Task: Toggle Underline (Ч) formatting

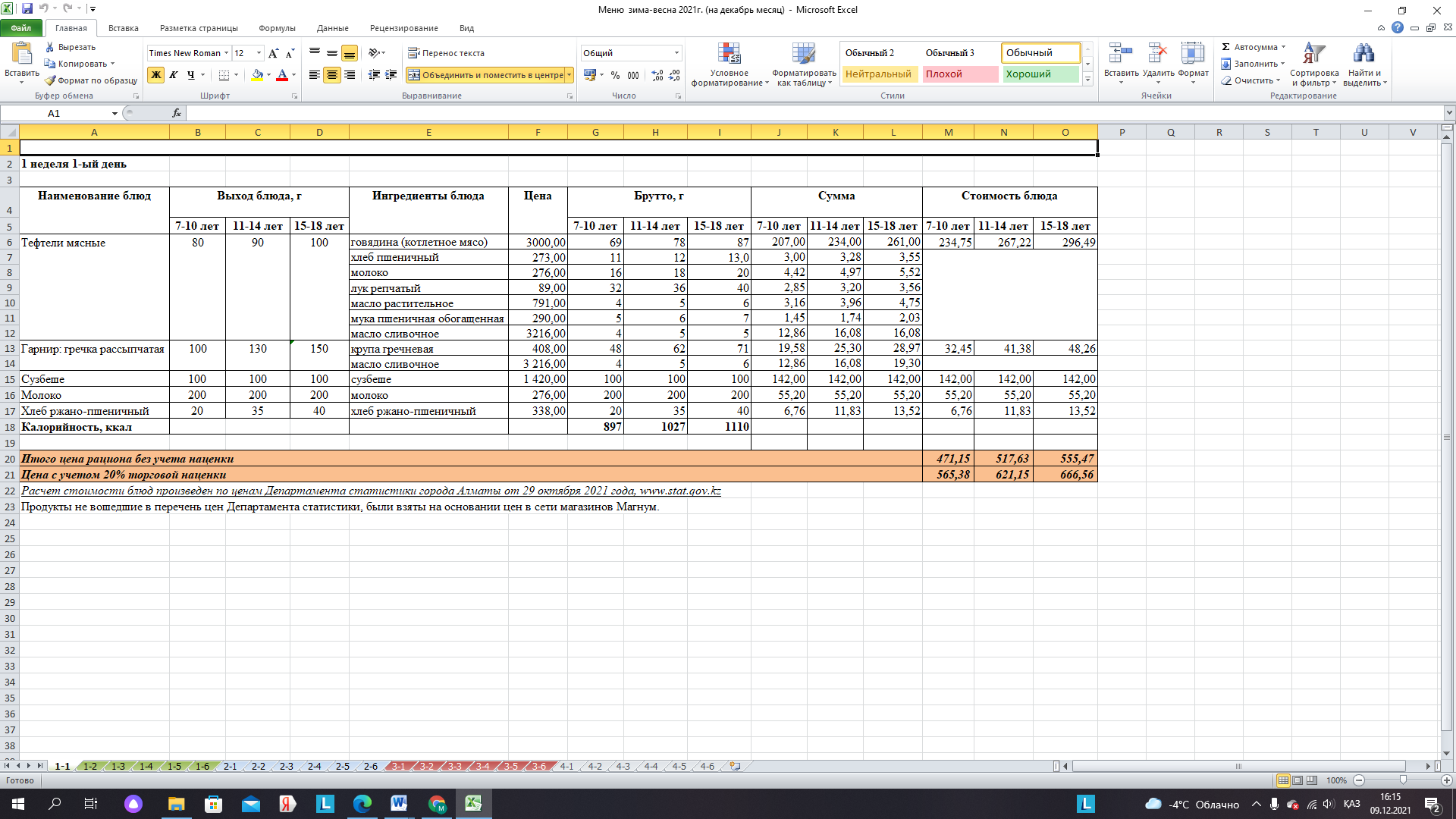Action: pyautogui.click(x=190, y=75)
